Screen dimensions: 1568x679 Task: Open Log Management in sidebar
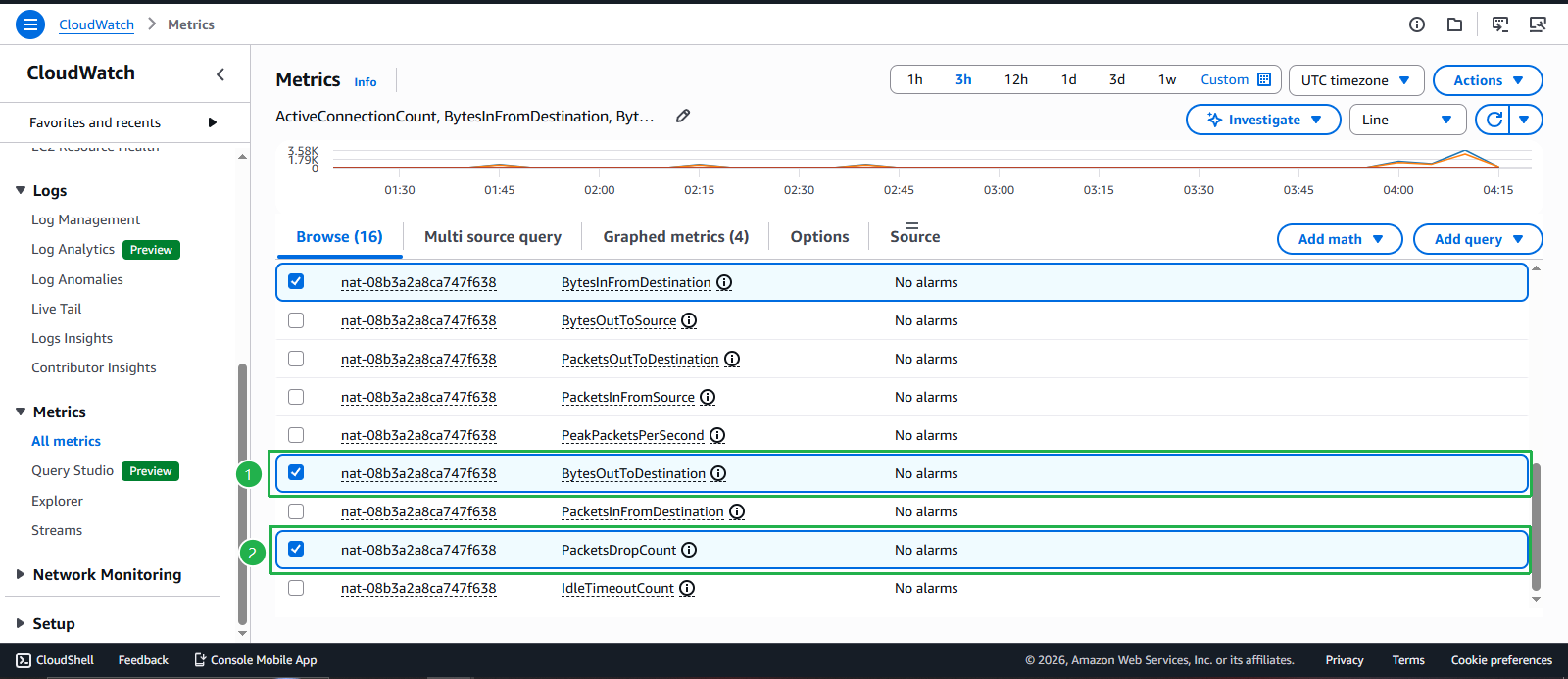pos(85,220)
